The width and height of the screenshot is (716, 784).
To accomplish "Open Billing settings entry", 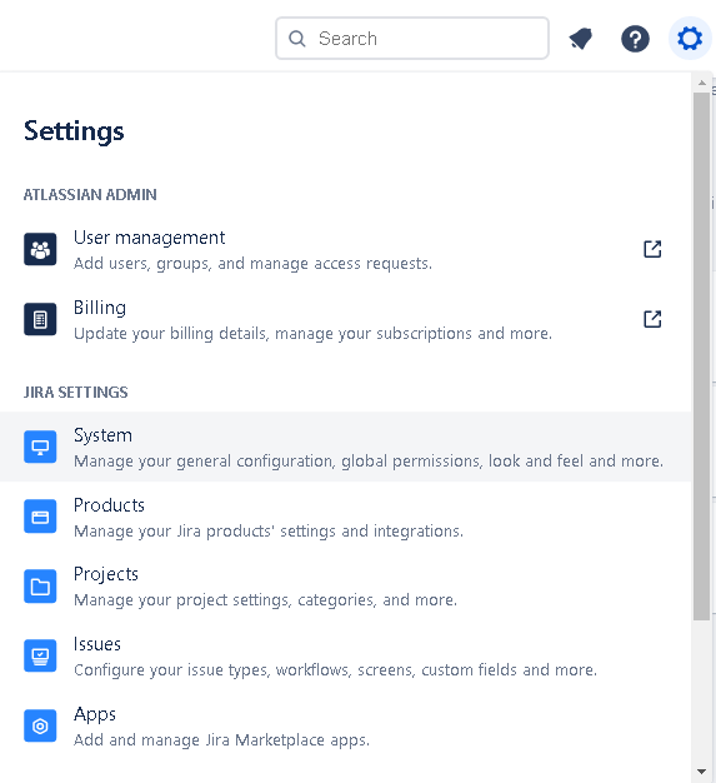I will tap(345, 319).
